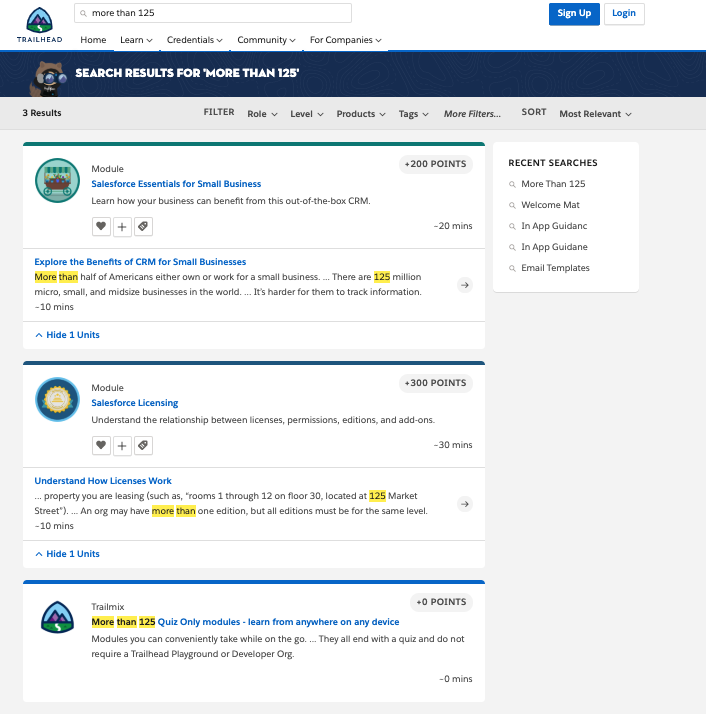Click the Trailhead logo

point(40,25)
